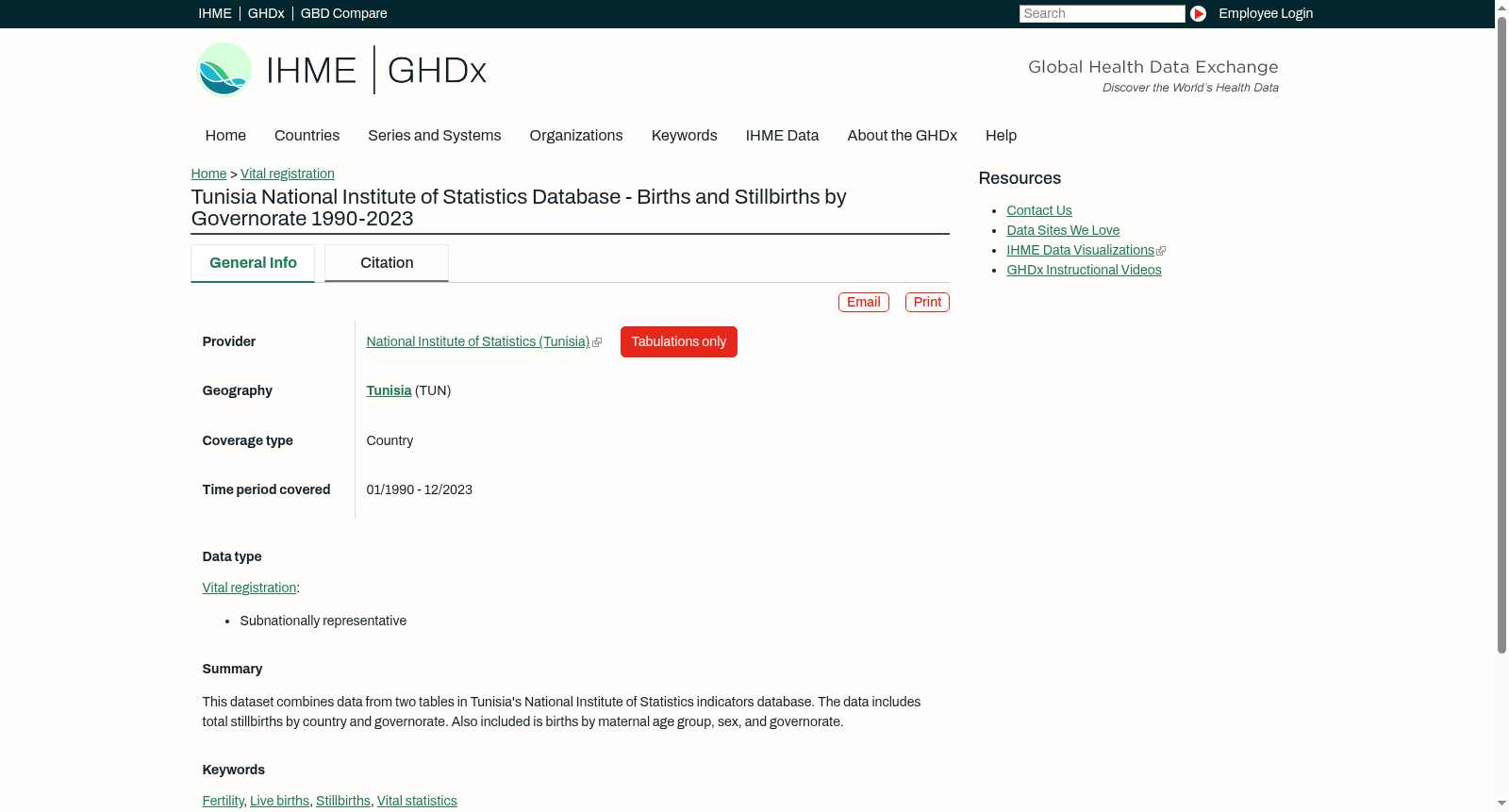Click the Coverage type value Country
The image size is (1509, 812).
coord(390,440)
